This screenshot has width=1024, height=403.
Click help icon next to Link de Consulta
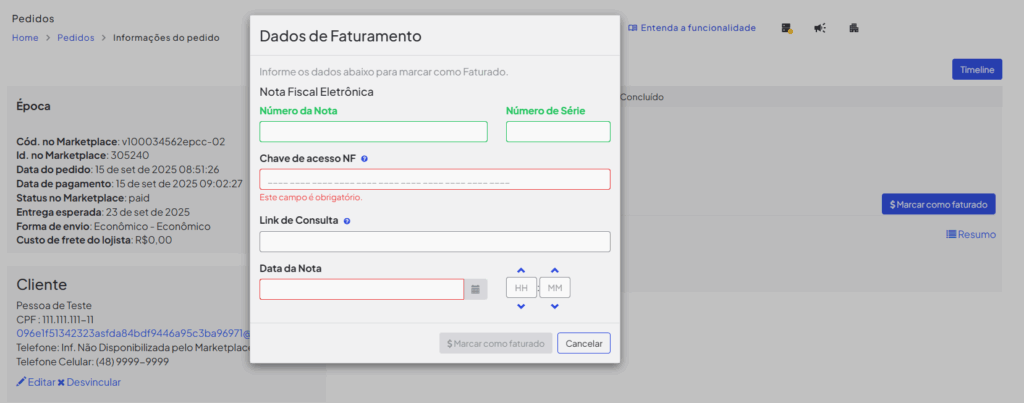point(347,221)
